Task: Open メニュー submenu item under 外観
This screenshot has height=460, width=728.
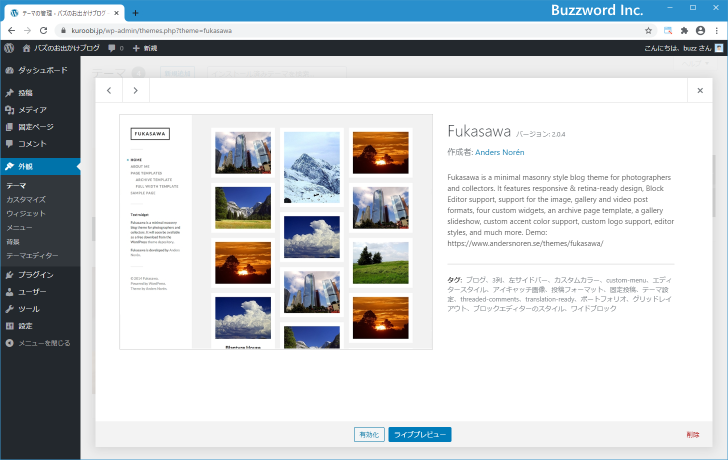Action: [19, 227]
